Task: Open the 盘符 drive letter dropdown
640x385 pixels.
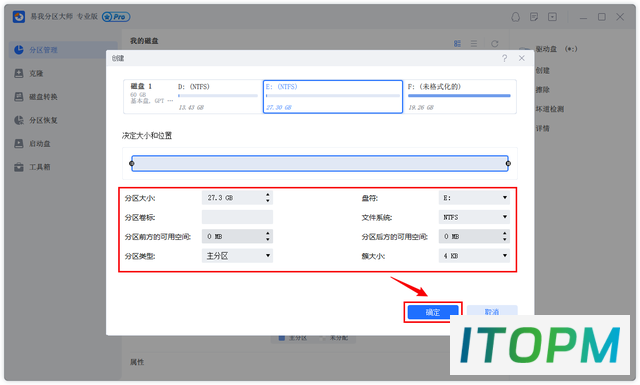Action: pos(474,198)
